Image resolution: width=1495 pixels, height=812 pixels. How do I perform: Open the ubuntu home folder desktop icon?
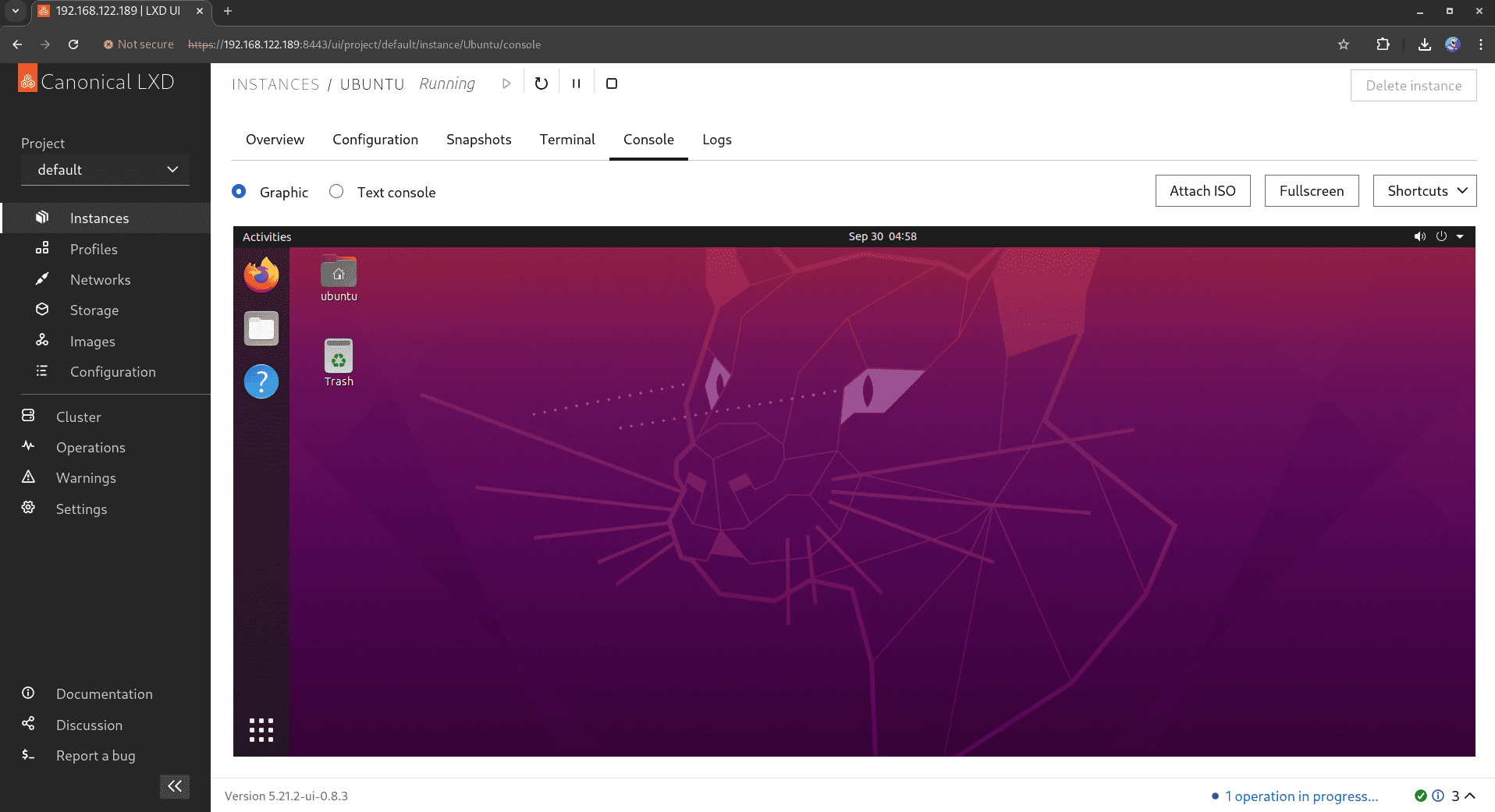pos(339,279)
